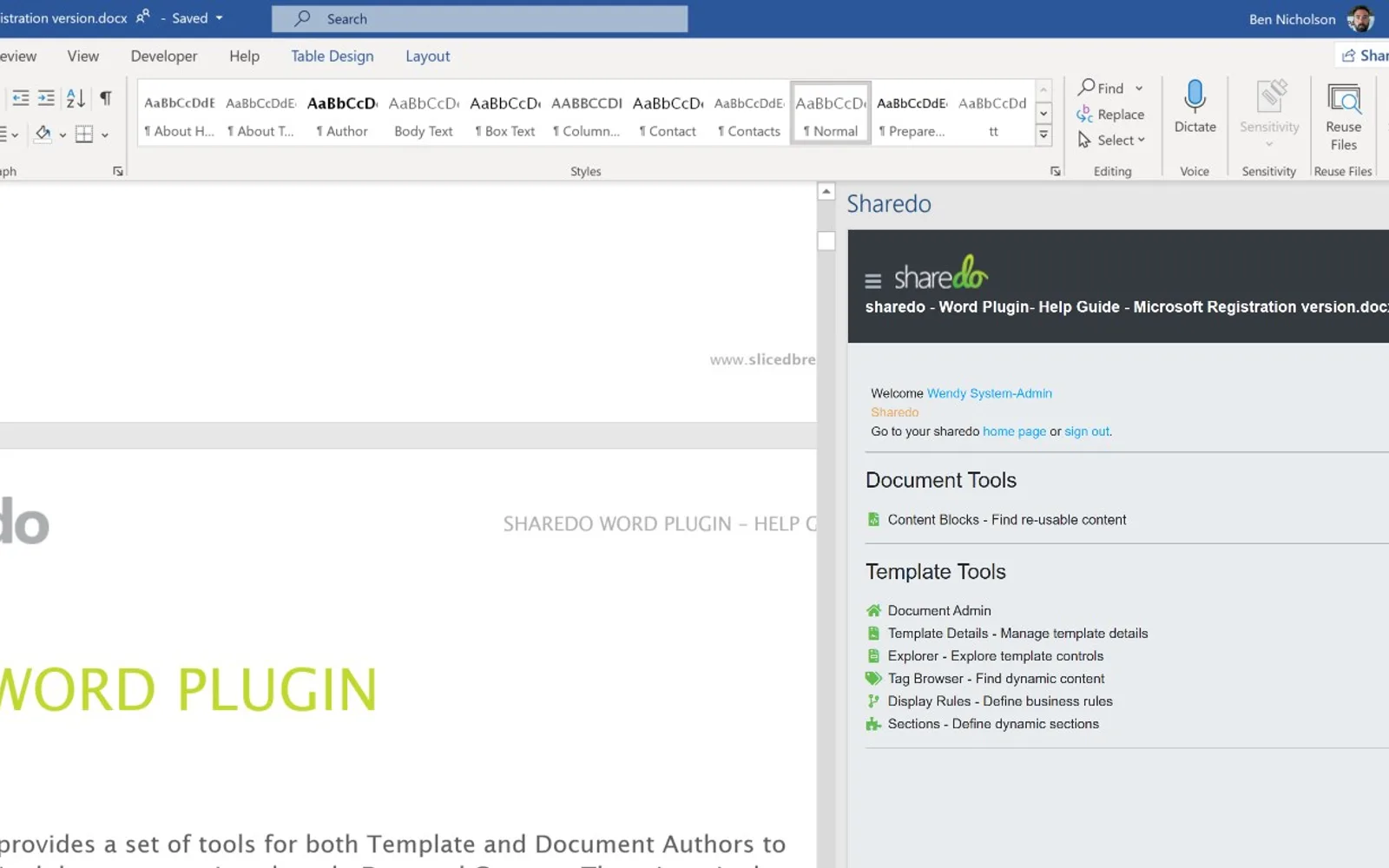Open the Replace tool
Screen dimensions: 1389x868
[x=1110, y=114]
